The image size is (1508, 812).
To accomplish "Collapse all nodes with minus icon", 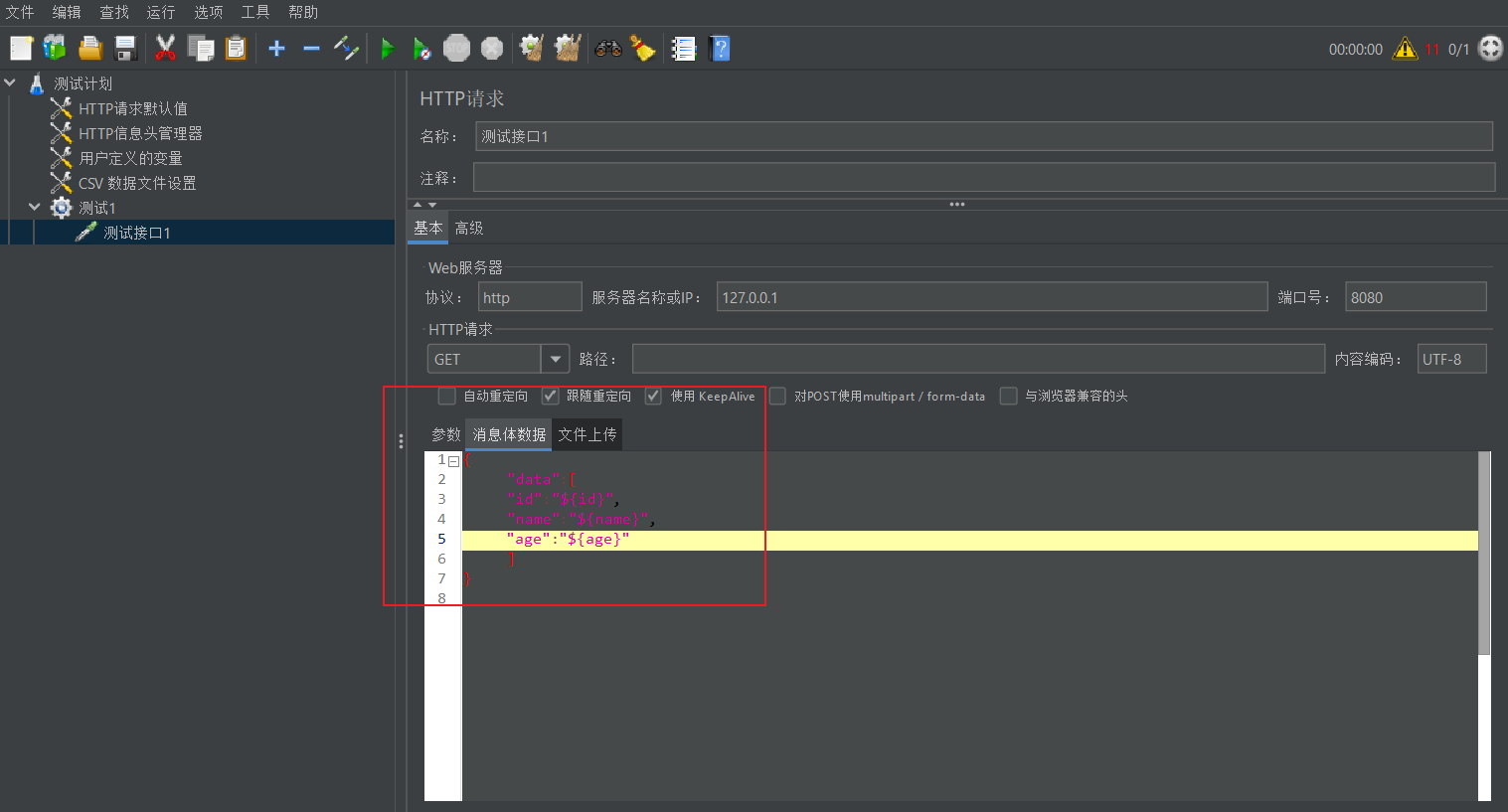I will (x=311, y=48).
